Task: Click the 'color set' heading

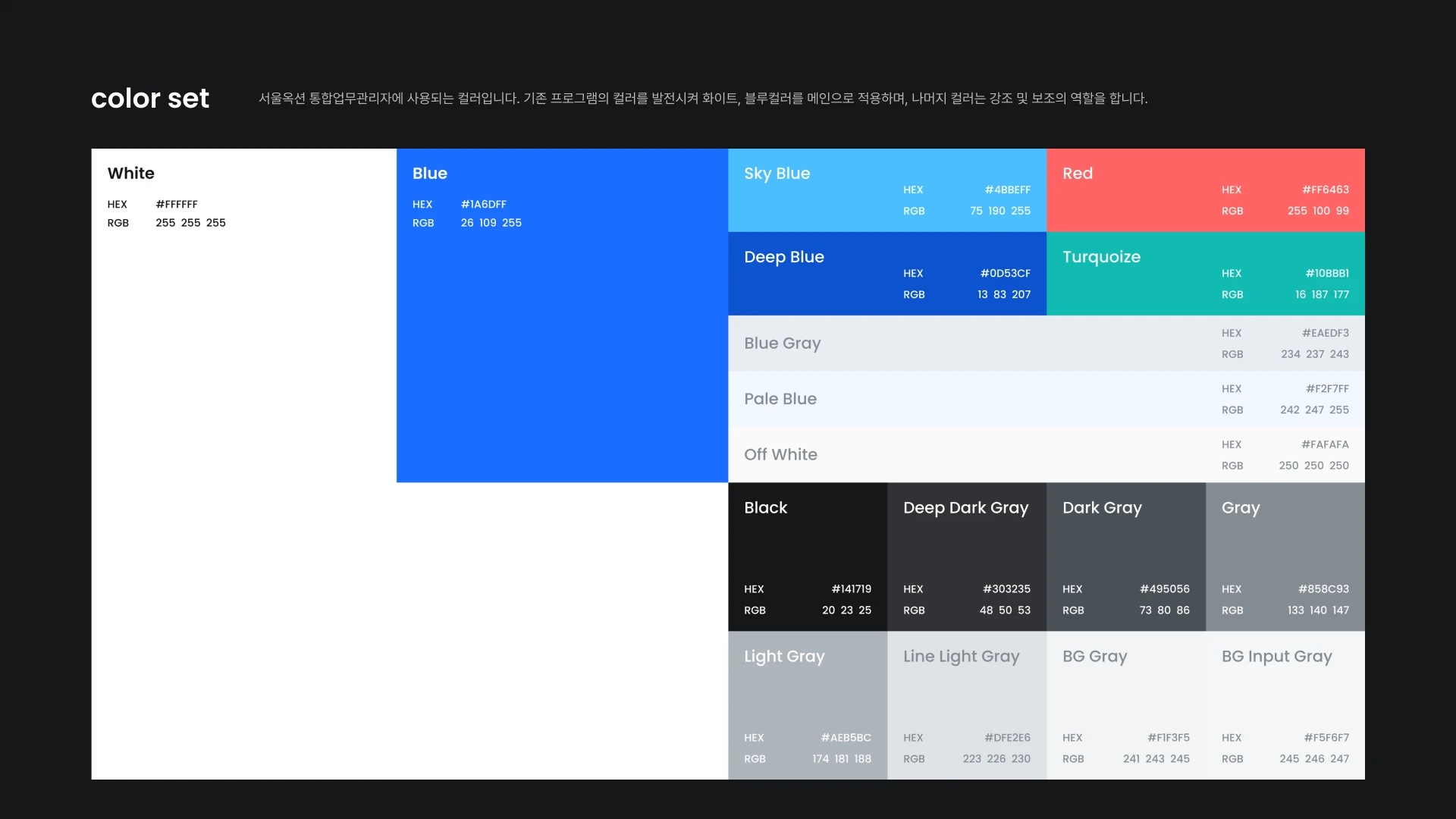Action: coord(150,99)
